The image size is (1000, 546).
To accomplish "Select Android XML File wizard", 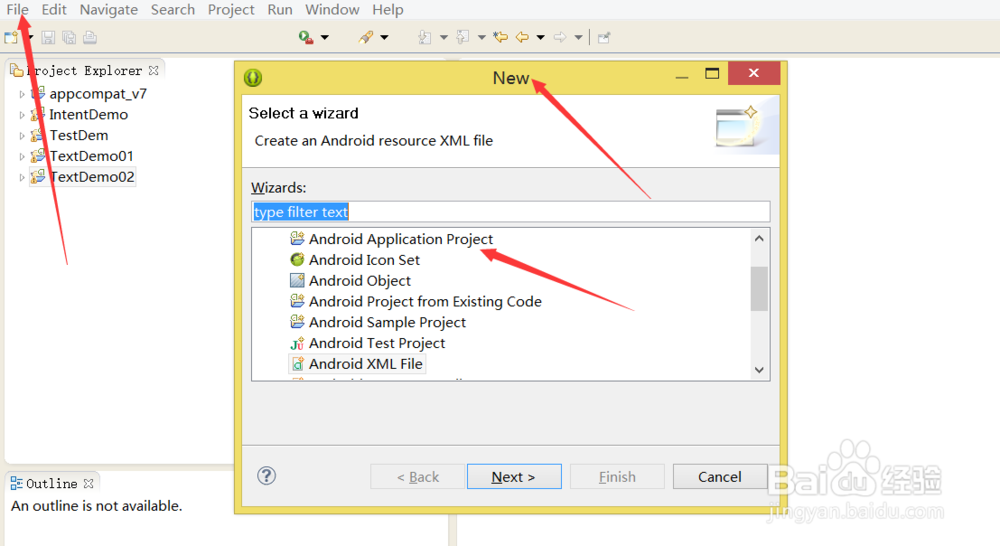I will click(x=365, y=364).
